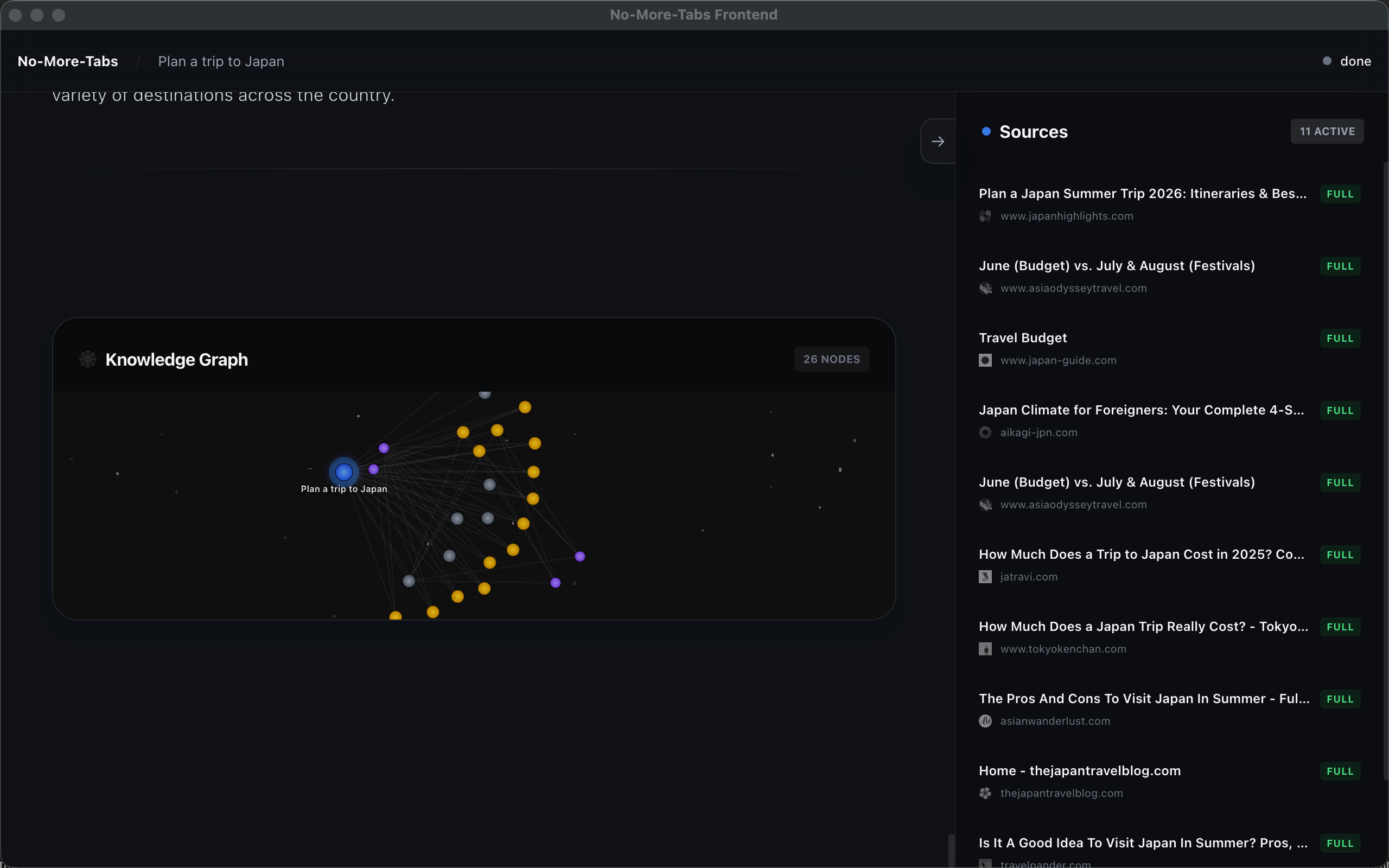The width and height of the screenshot is (1389, 868).
Task: Click the 26 NODES badge
Action: click(x=831, y=359)
